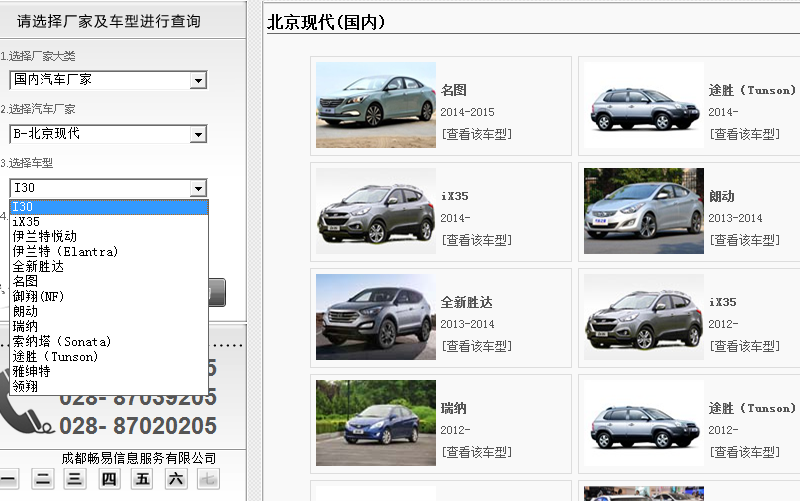Click the 朗动 model title in cards

(x=721, y=196)
